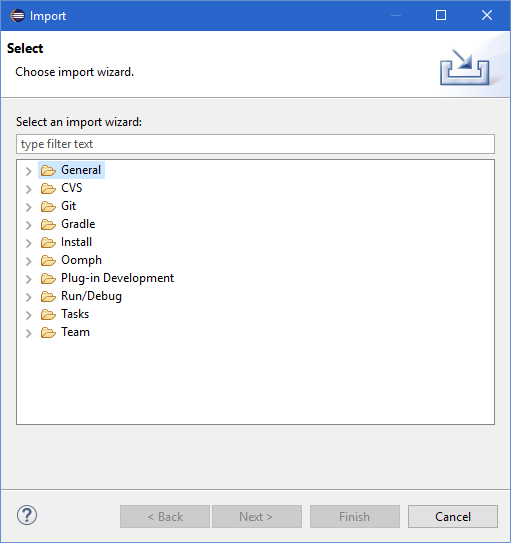Click the Gradle folder icon

click(x=48, y=224)
